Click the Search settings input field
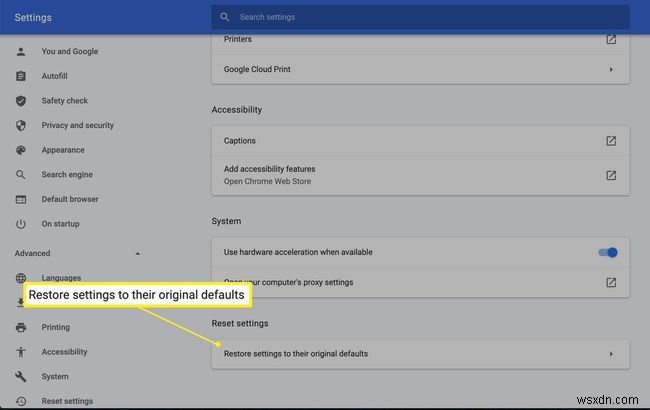Viewport: 650px width, 410px height. [x=420, y=17]
